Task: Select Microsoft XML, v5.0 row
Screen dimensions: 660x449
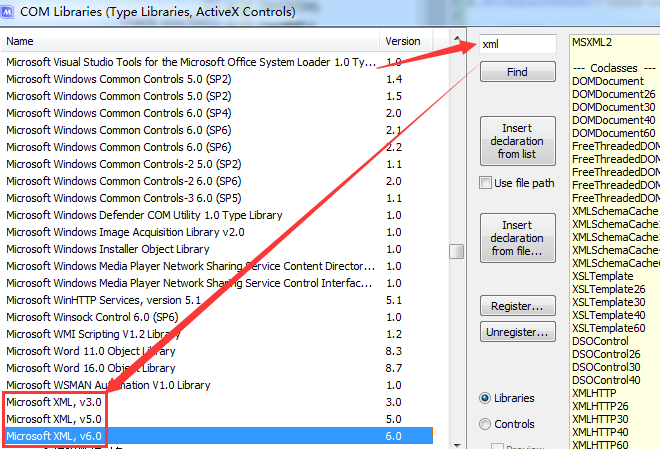Action: (x=217, y=419)
